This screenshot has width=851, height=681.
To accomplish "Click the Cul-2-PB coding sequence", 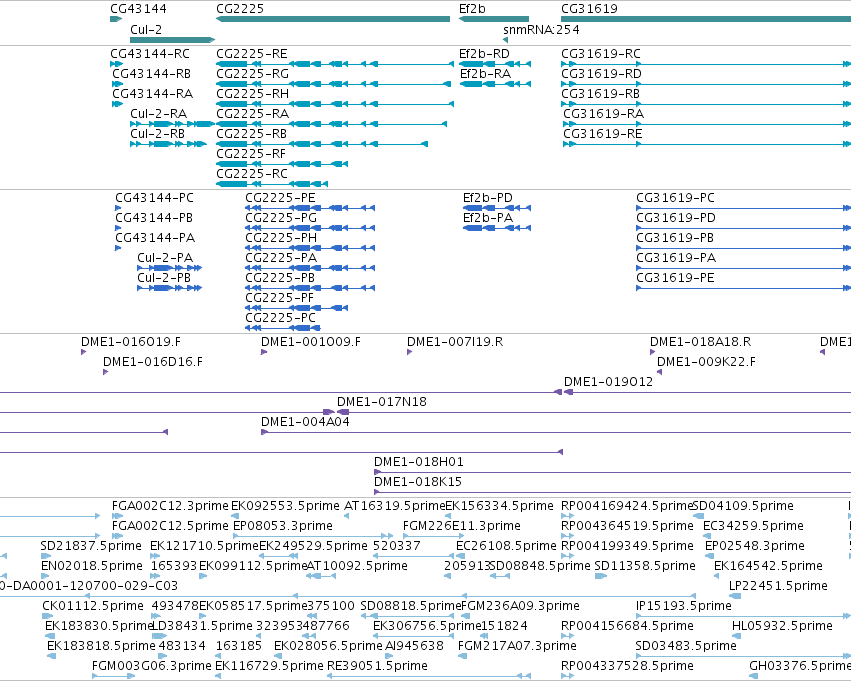I will (169, 288).
